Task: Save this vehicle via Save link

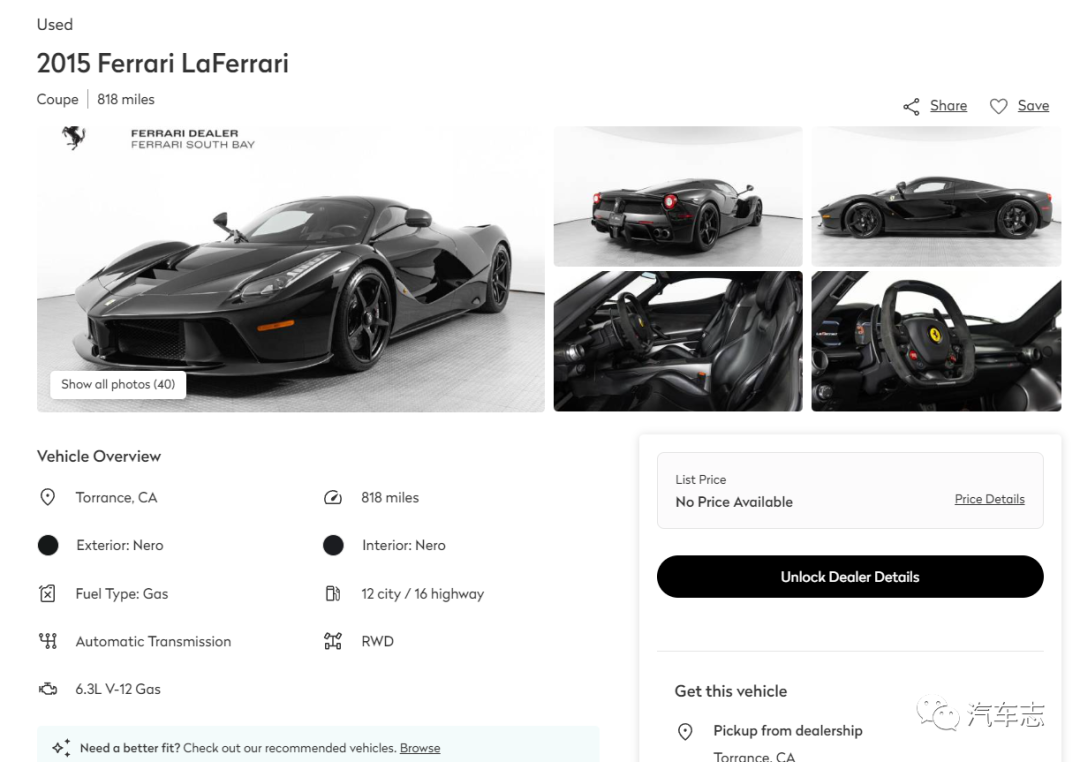Action: [1033, 105]
